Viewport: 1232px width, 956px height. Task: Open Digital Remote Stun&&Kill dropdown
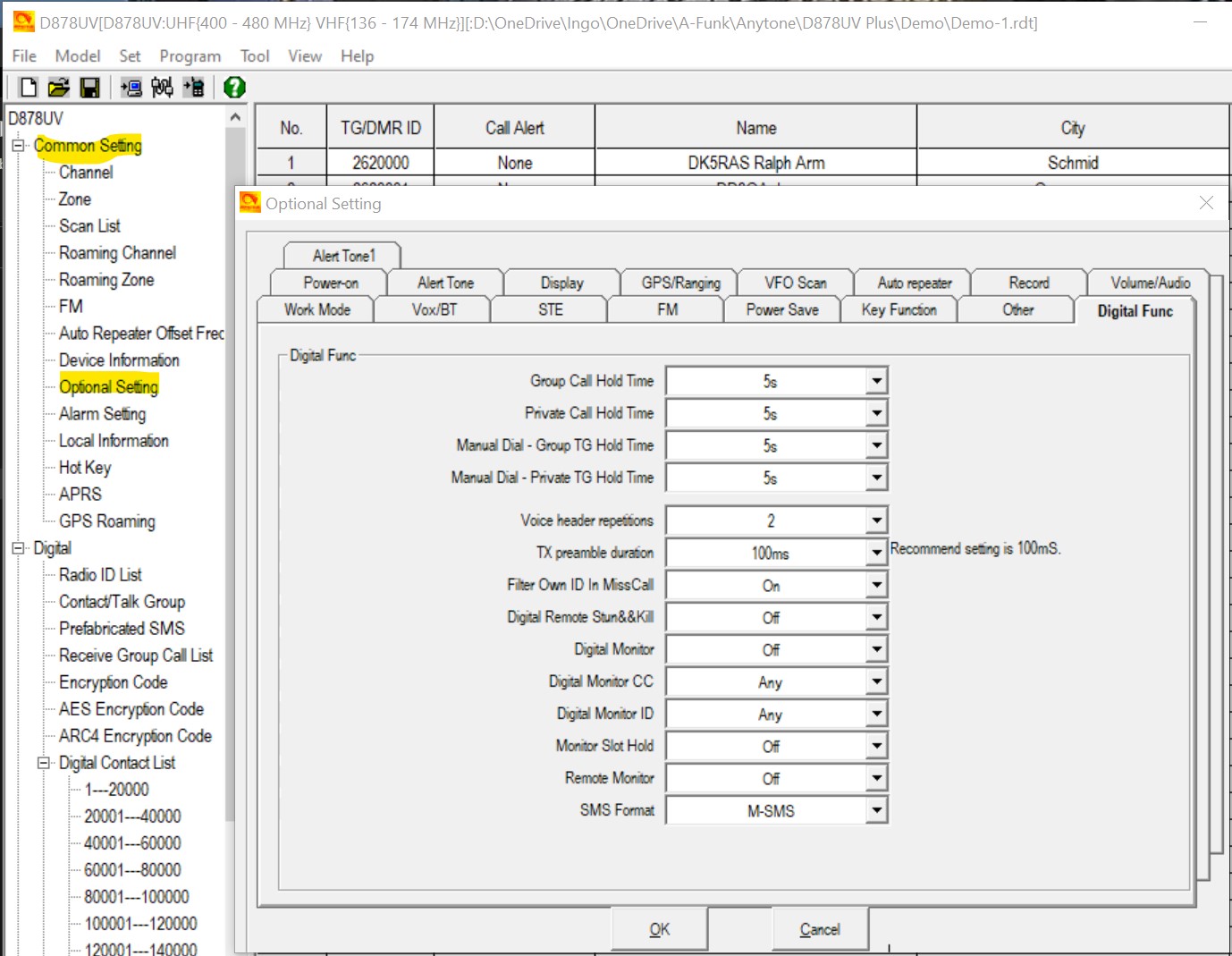tap(877, 617)
